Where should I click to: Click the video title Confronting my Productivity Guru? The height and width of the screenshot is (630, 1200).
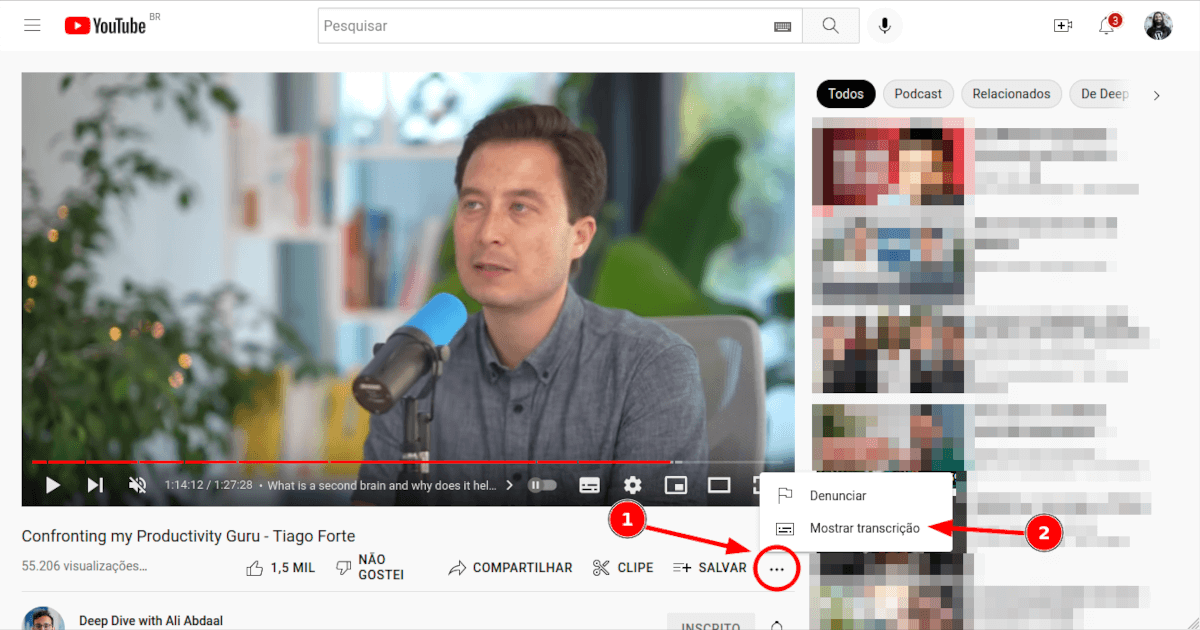[188, 536]
